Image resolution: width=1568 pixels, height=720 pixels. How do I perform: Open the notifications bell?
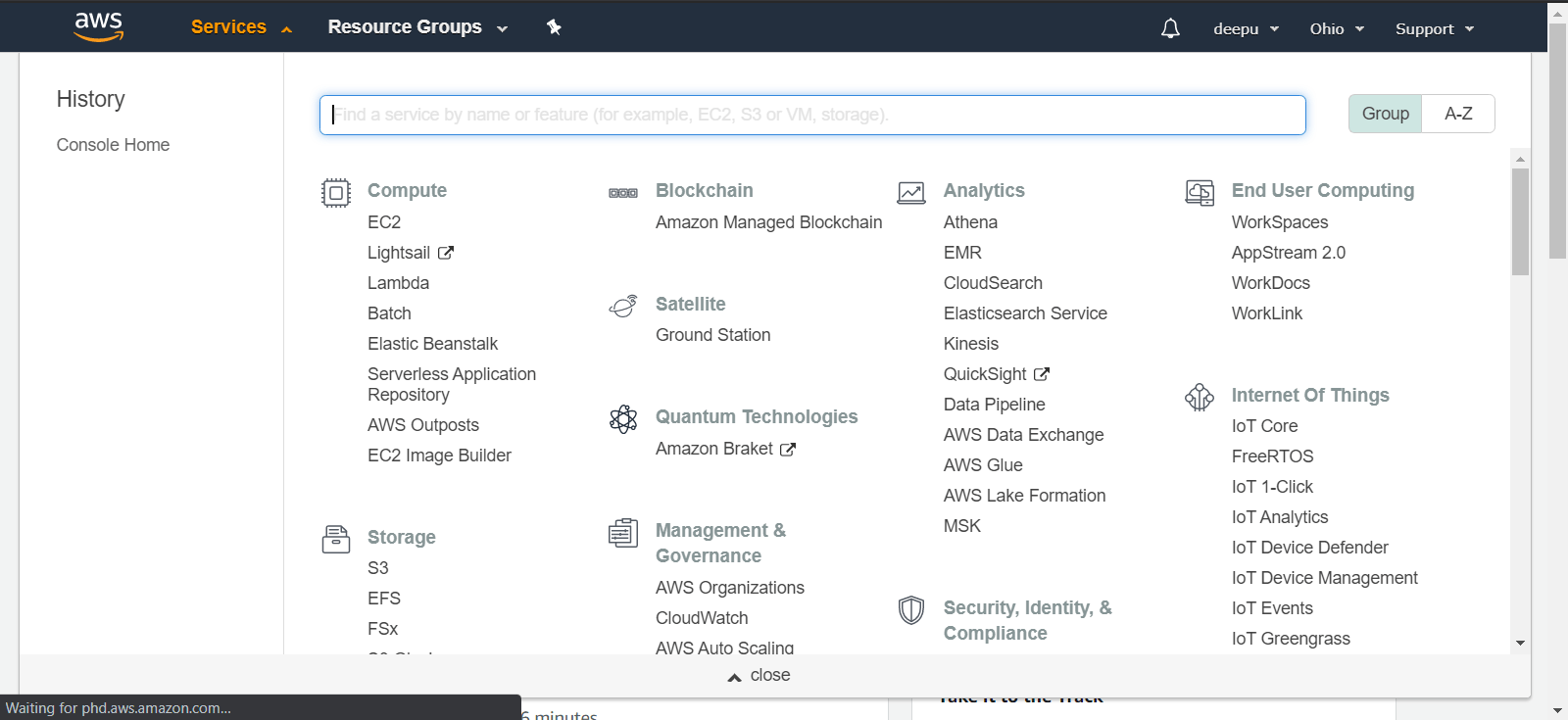pyautogui.click(x=1170, y=28)
